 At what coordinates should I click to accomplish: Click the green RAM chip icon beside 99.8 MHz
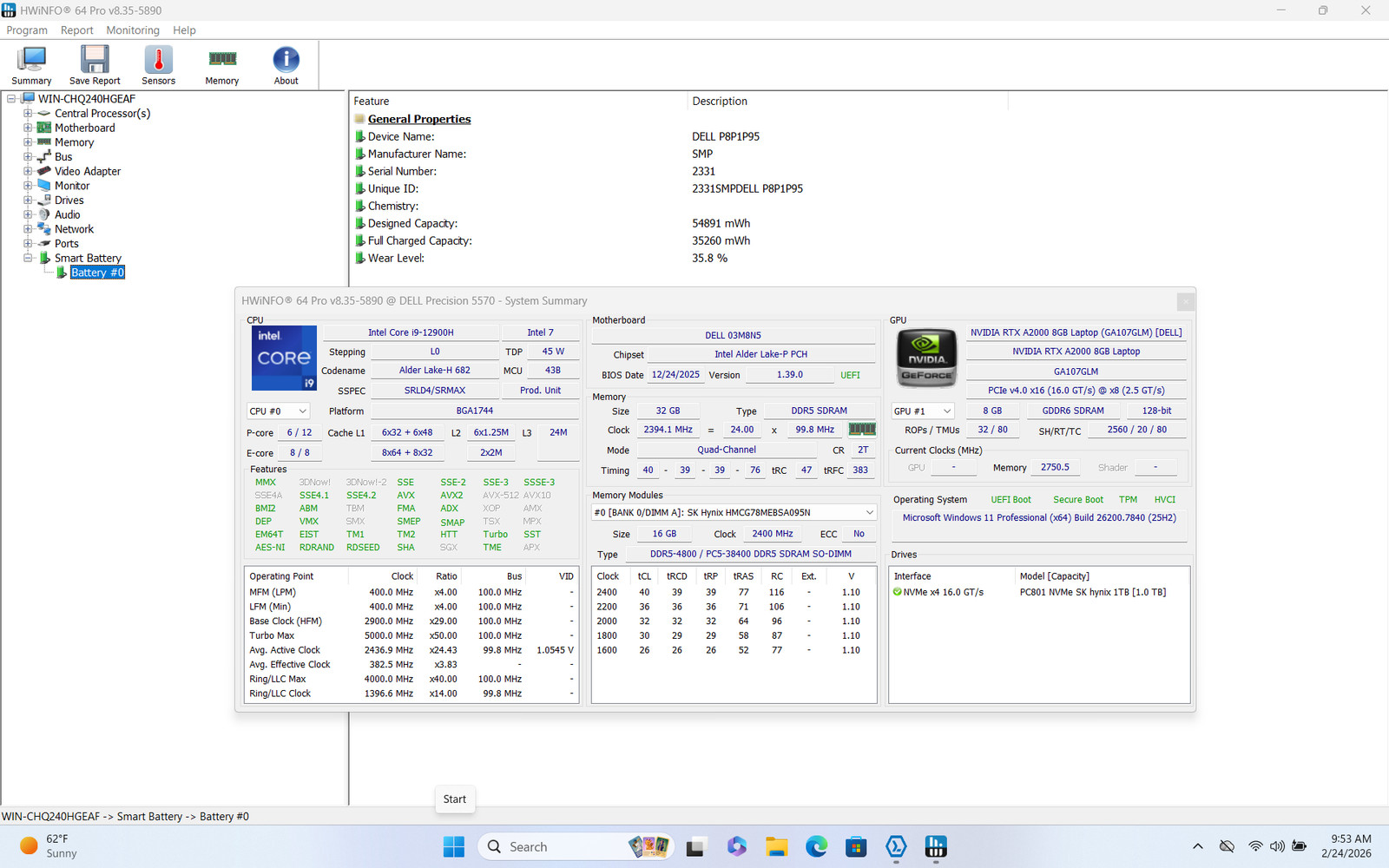(862, 429)
